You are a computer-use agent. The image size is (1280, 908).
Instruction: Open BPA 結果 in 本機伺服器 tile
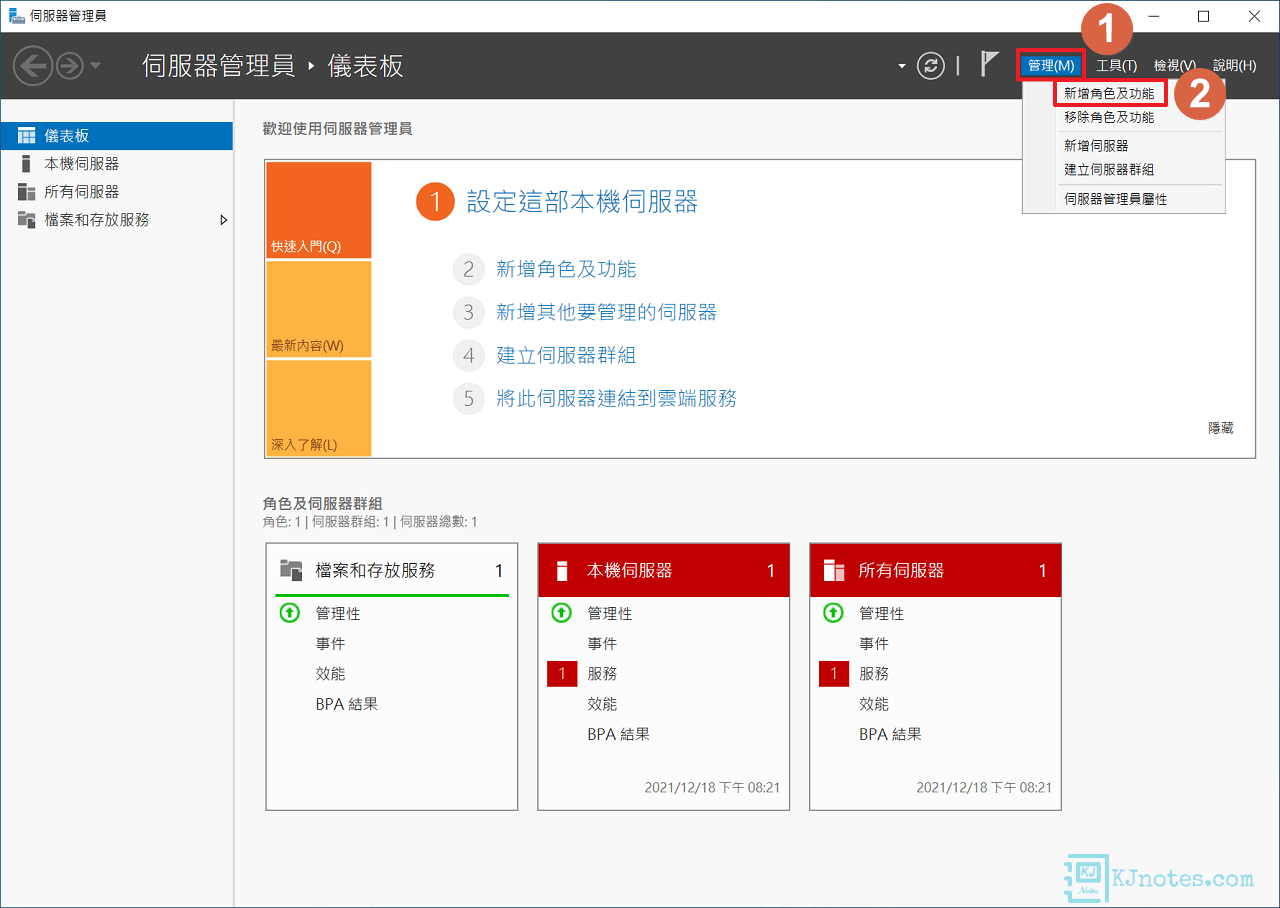619,734
